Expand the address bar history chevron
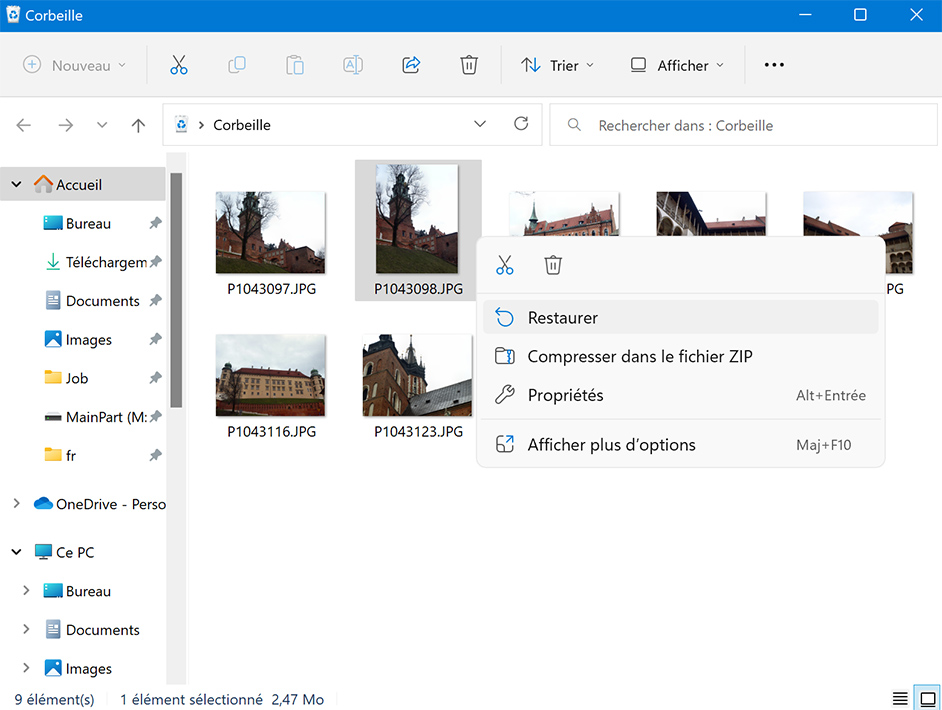The image size is (942, 710). click(x=479, y=124)
